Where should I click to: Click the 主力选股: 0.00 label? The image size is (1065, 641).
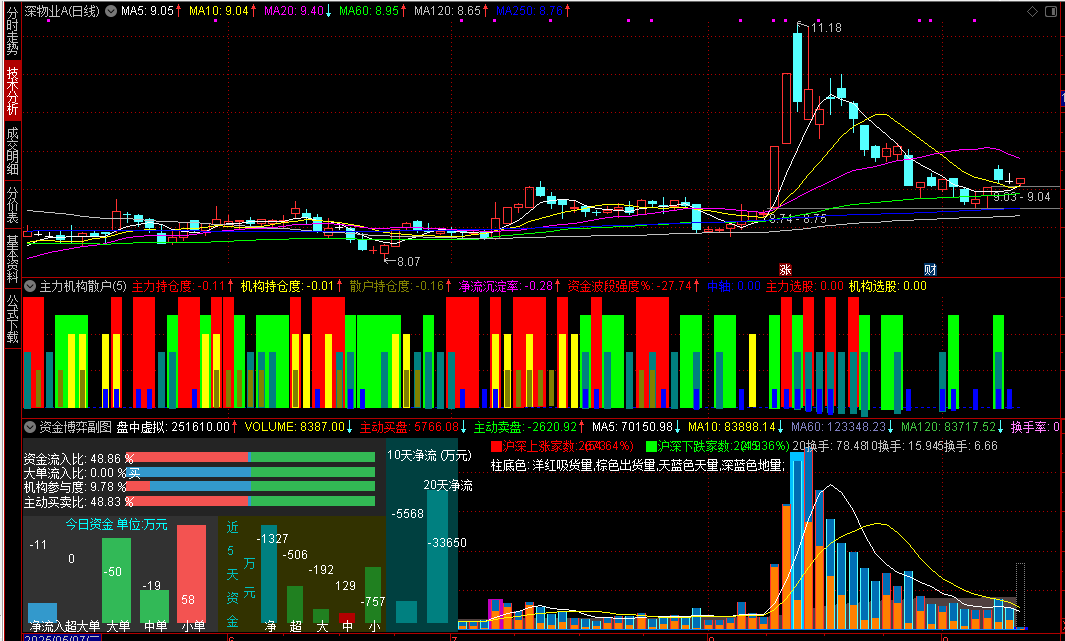[x=805, y=287]
